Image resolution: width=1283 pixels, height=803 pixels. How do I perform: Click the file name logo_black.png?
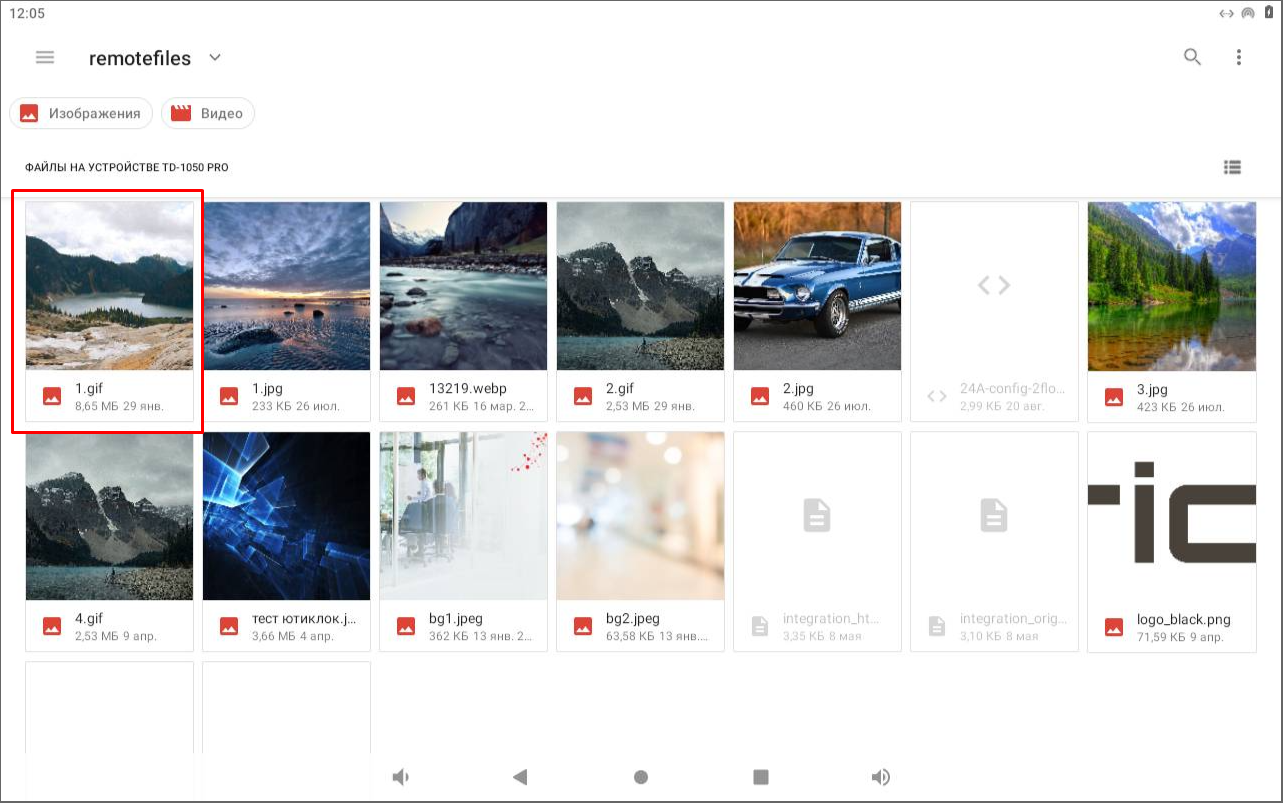[1184, 619]
